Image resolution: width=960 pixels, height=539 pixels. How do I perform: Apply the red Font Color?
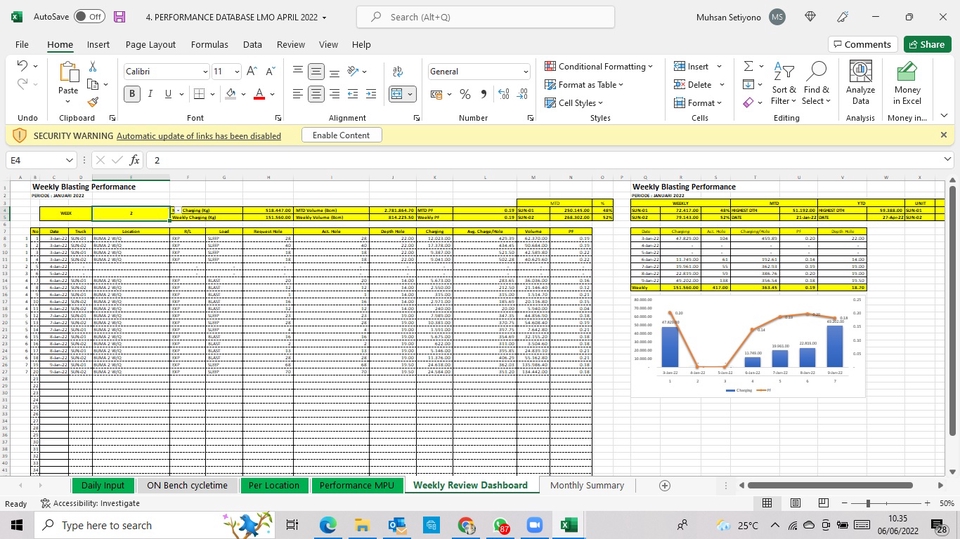[259, 94]
